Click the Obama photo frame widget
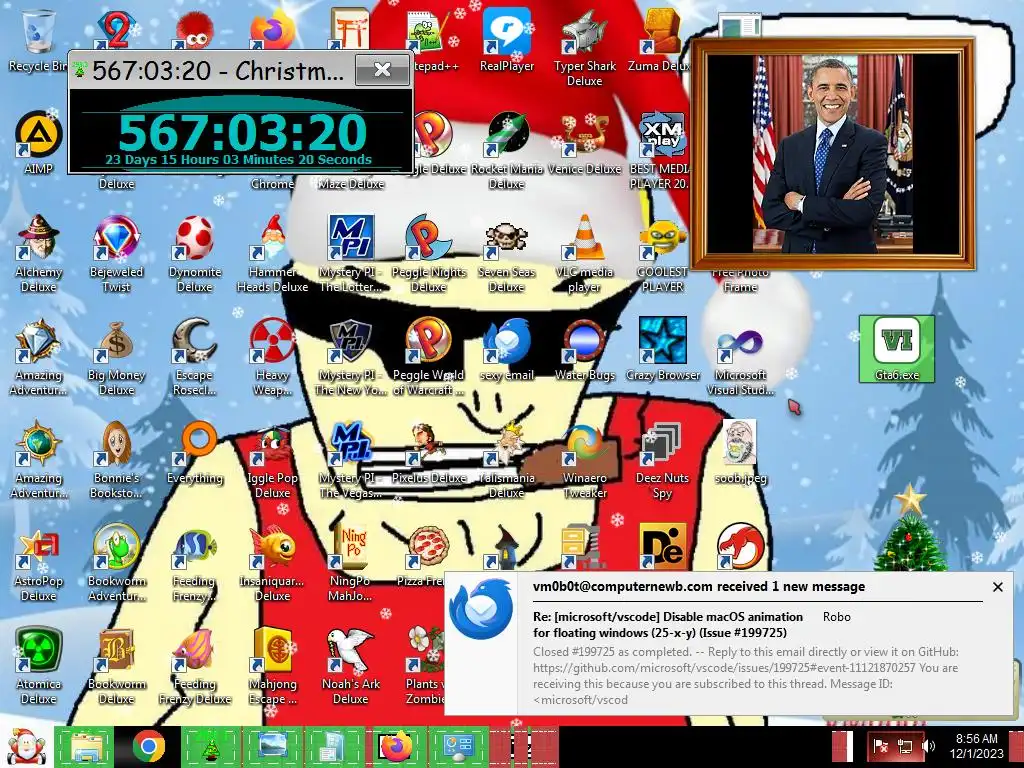The image size is (1024, 768). [833, 154]
